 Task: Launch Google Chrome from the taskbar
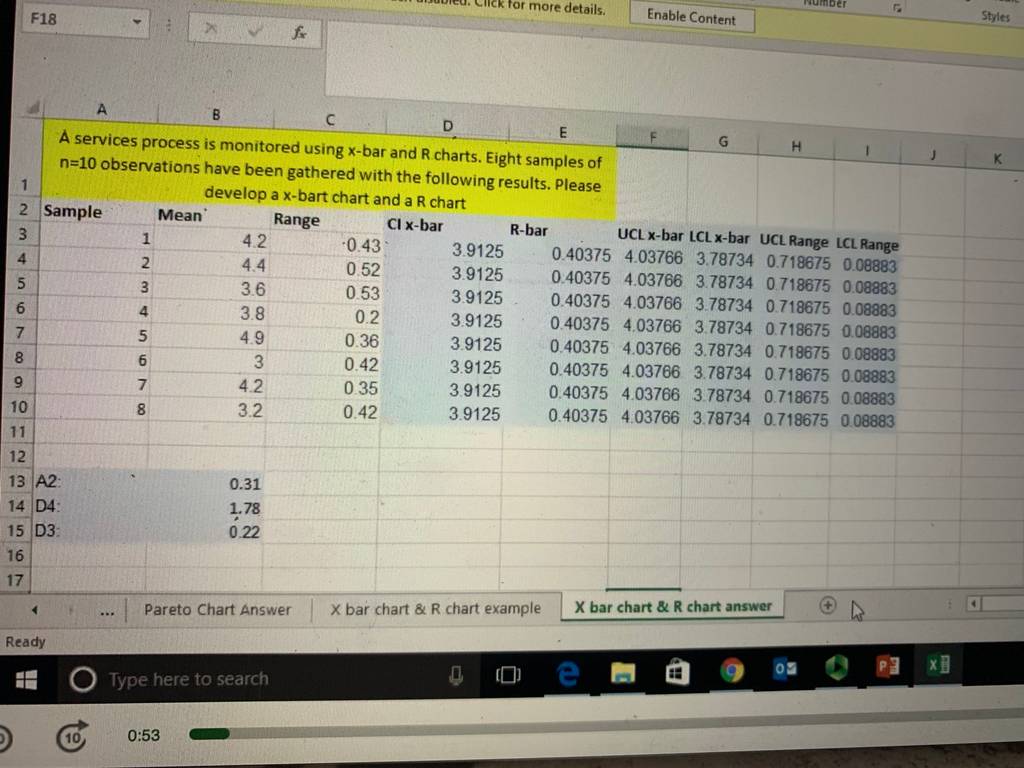pos(732,671)
